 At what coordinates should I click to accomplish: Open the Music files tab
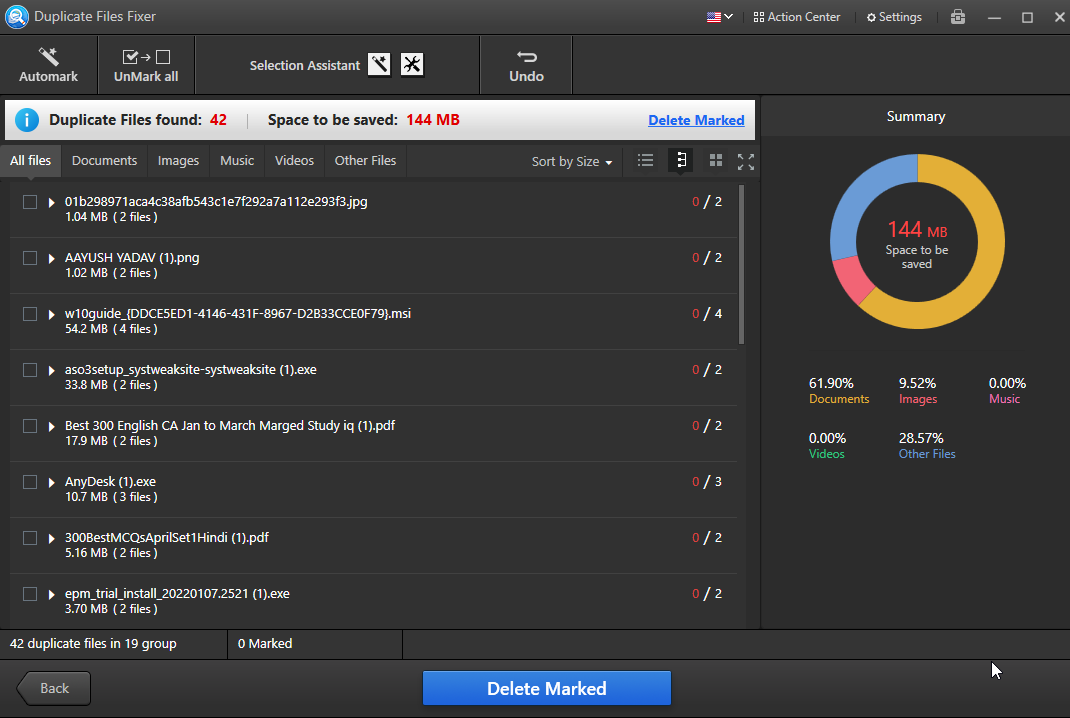(236, 160)
